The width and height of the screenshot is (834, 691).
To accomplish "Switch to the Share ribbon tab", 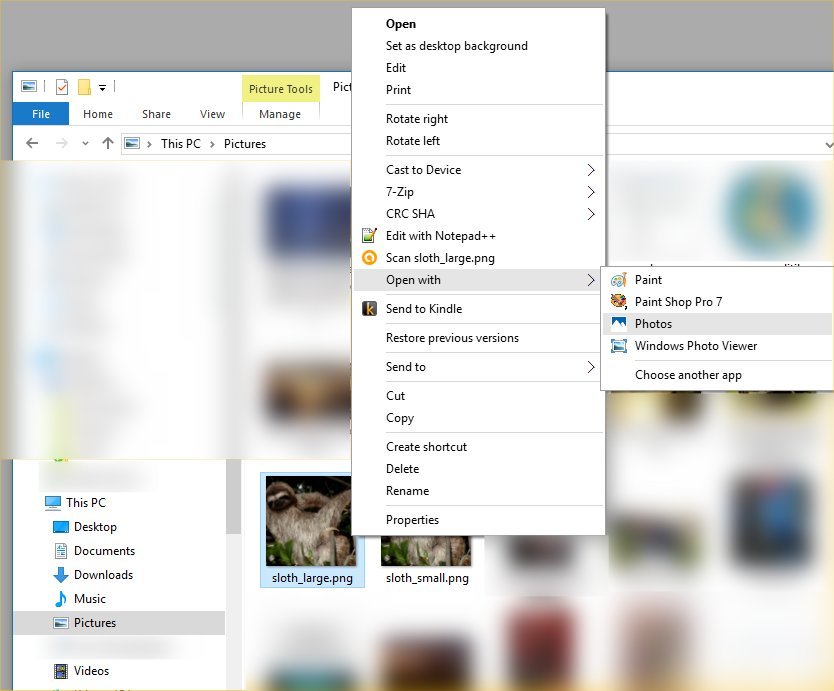I will pos(156,114).
